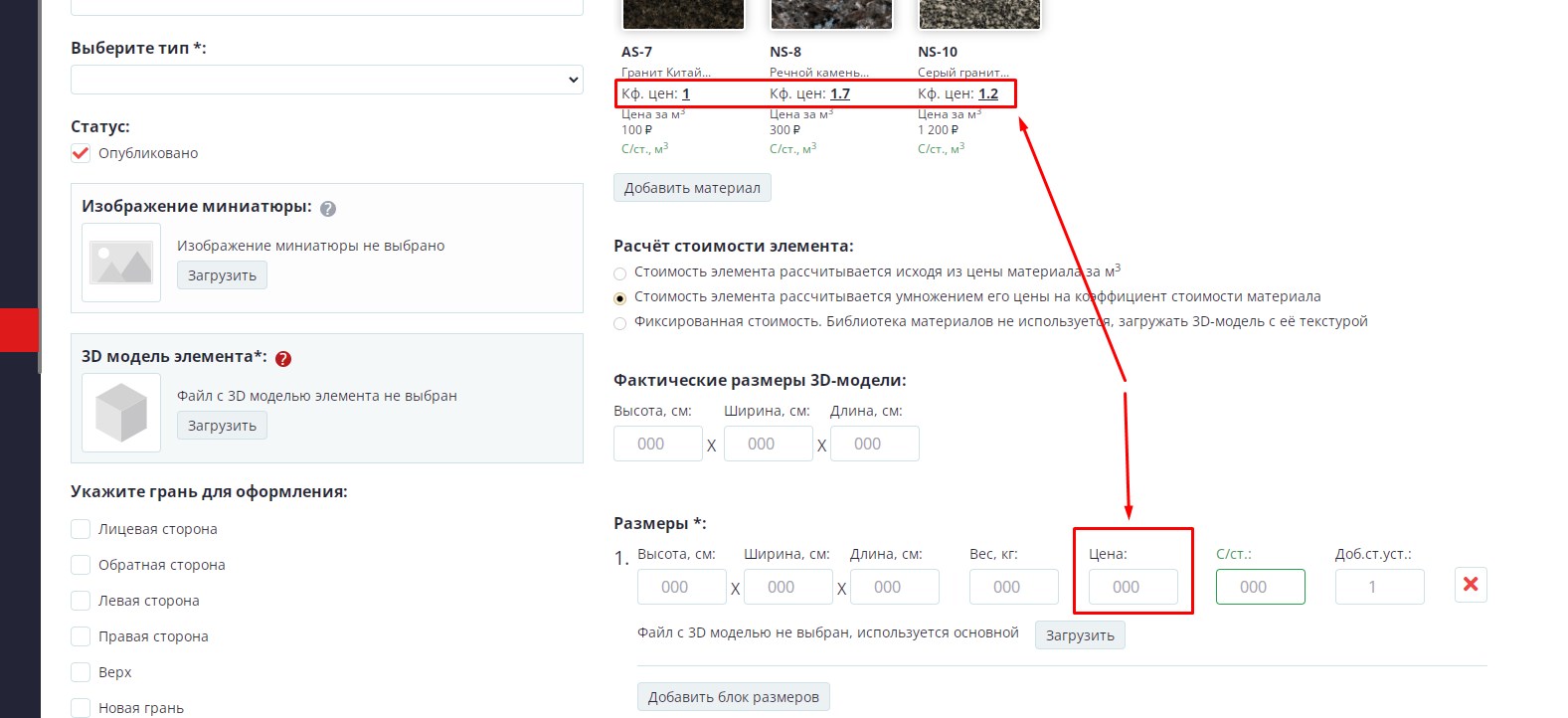The width and height of the screenshot is (1568, 718).
Task: Upload miniature image with Загрузить
Action: click(x=222, y=275)
